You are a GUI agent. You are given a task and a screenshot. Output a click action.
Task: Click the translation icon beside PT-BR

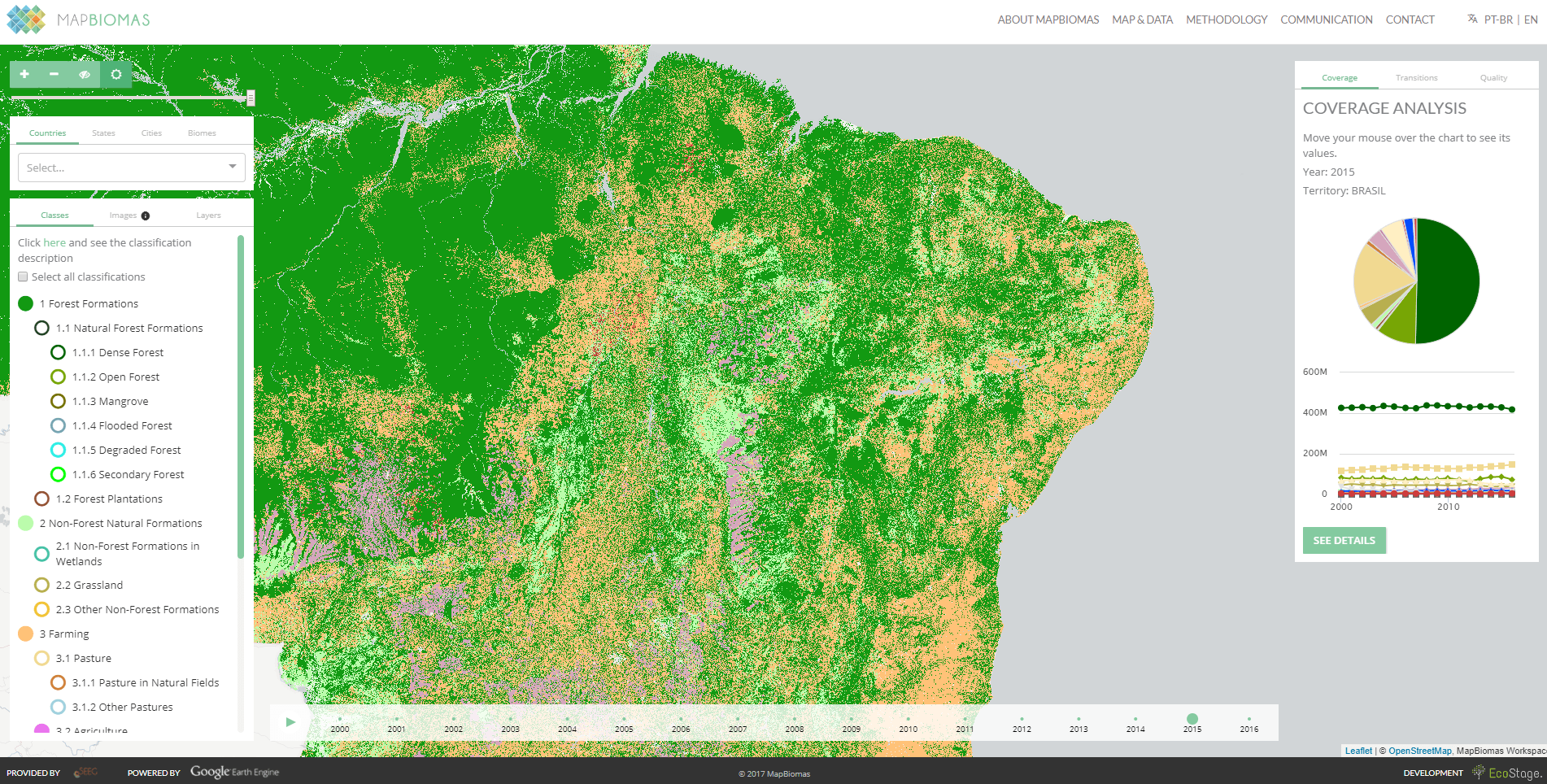[x=1471, y=19]
